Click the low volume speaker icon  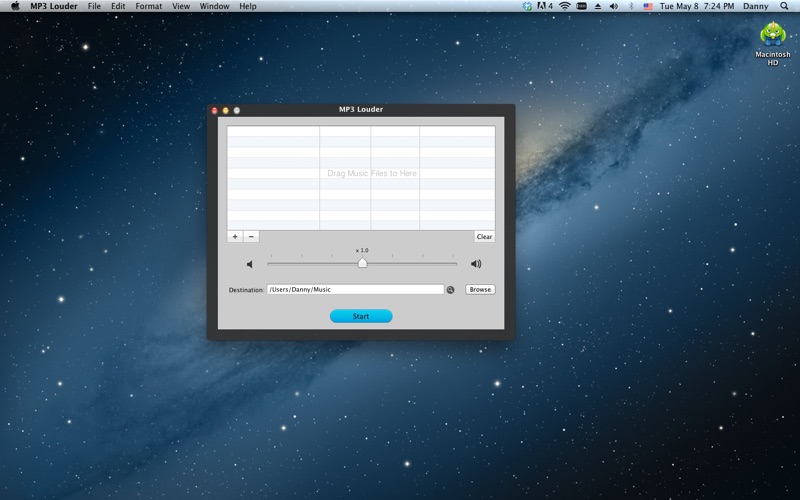click(249, 264)
